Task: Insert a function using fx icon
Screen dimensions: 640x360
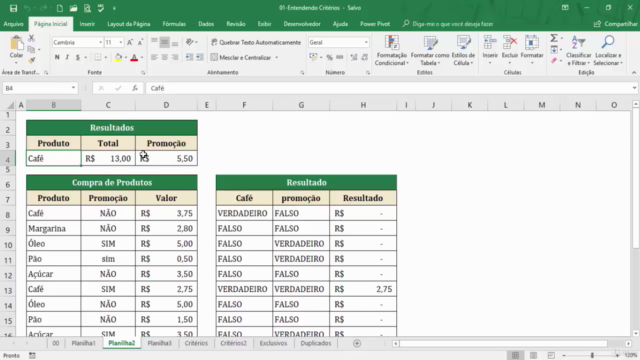Action: pos(135,88)
